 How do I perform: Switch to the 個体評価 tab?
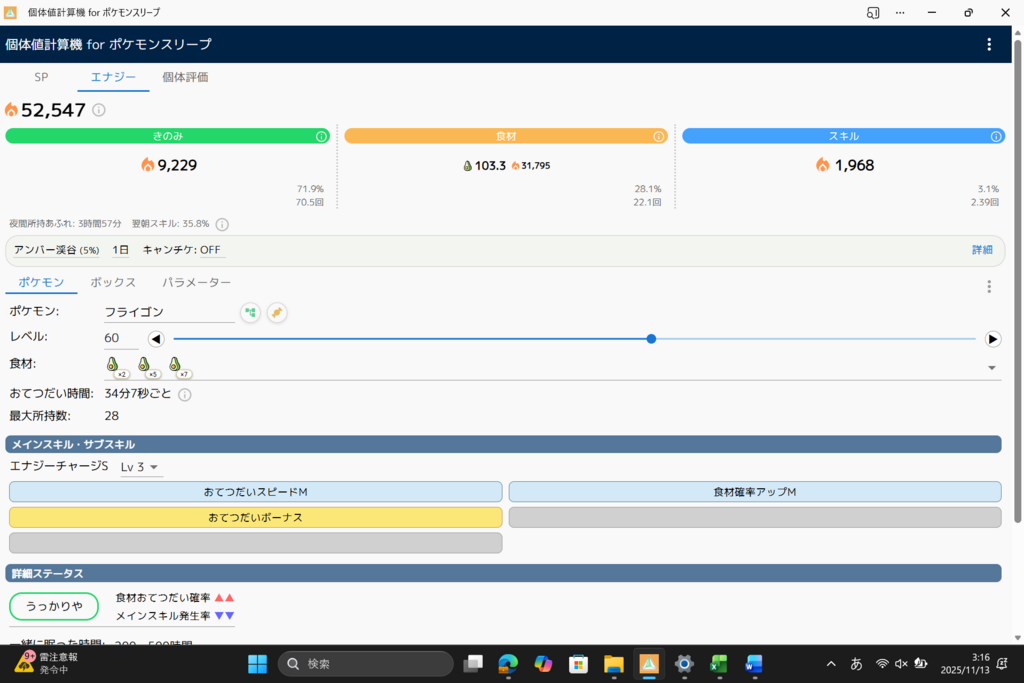(185, 77)
